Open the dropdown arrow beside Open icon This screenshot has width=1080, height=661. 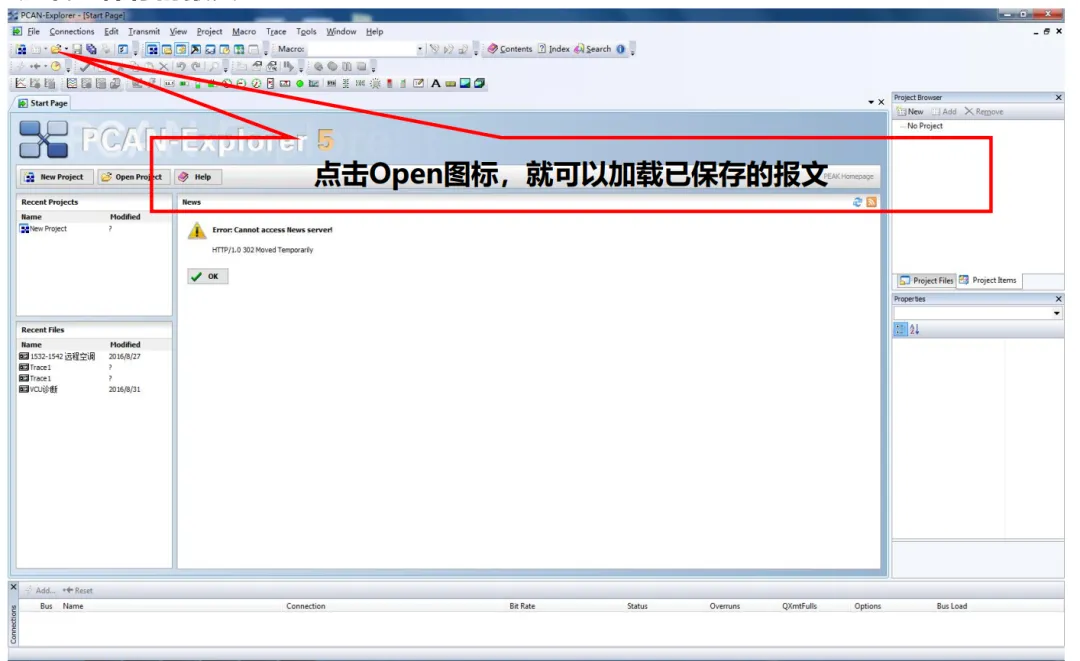pos(66,49)
